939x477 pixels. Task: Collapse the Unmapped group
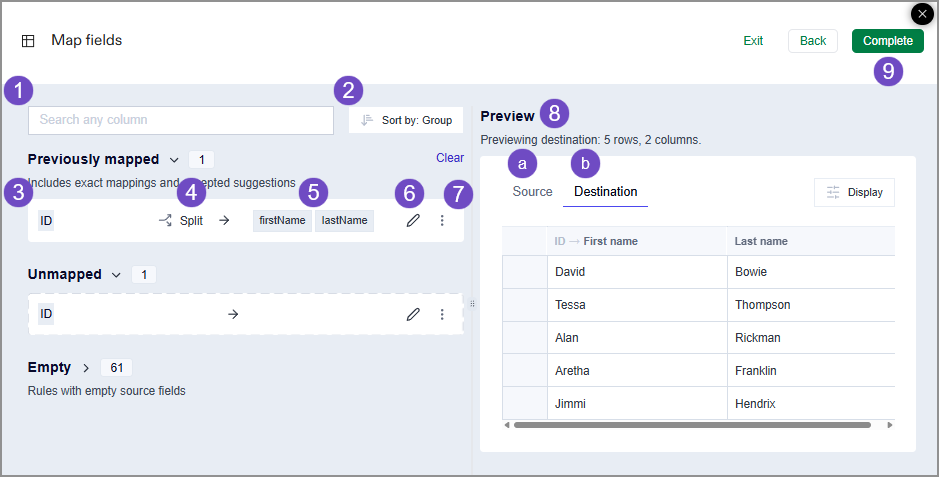click(117, 275)
